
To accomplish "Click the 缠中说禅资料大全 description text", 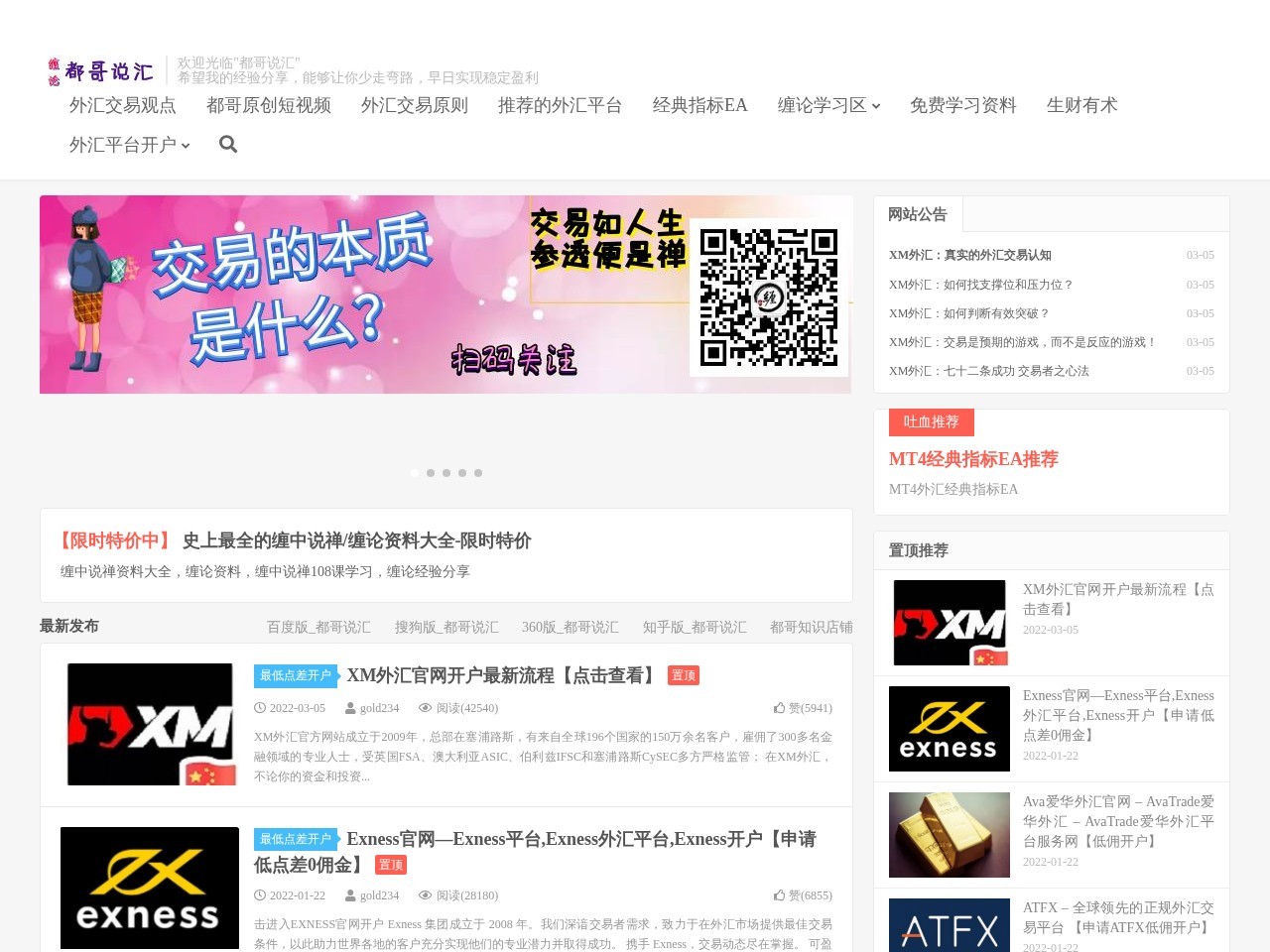I will click(x=265, y=571).
